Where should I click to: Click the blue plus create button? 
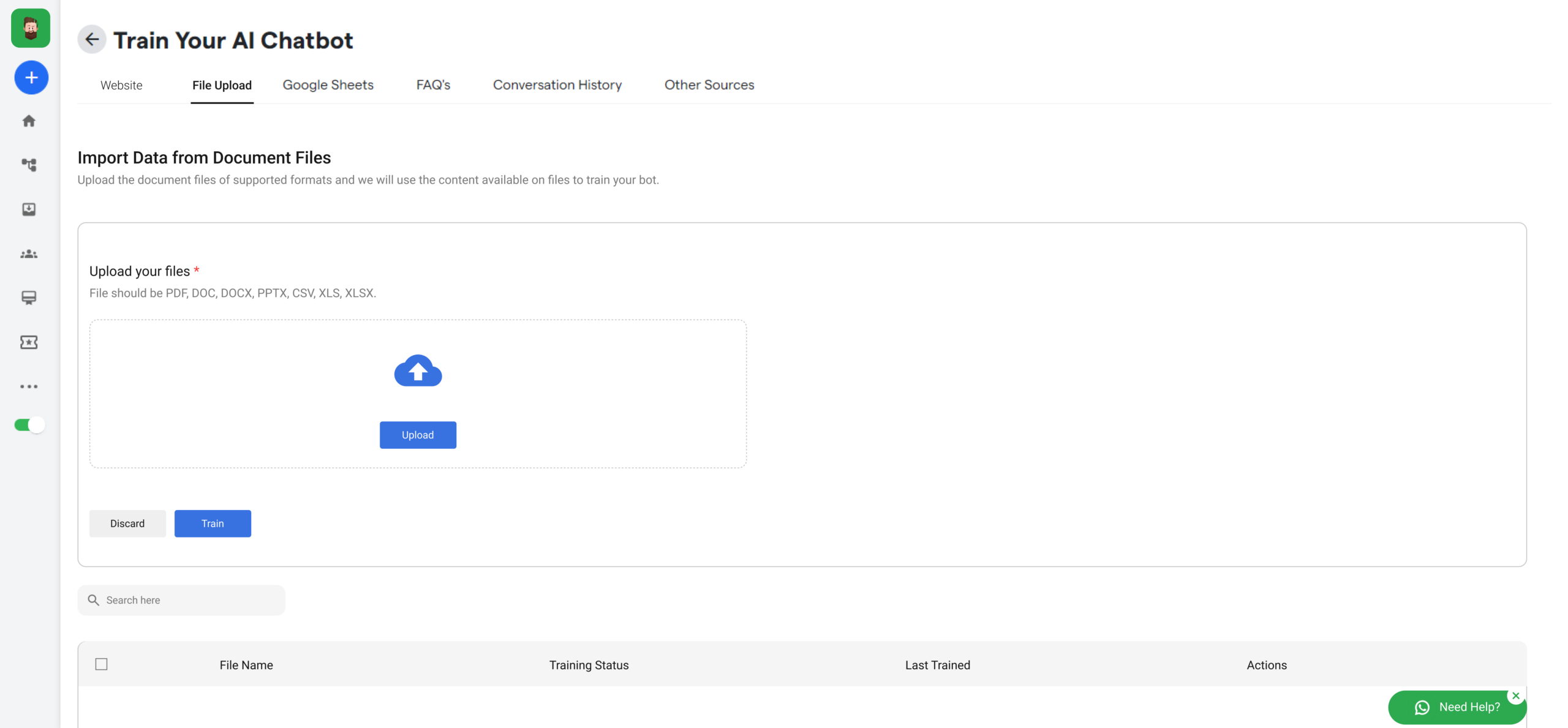(31, 78)
